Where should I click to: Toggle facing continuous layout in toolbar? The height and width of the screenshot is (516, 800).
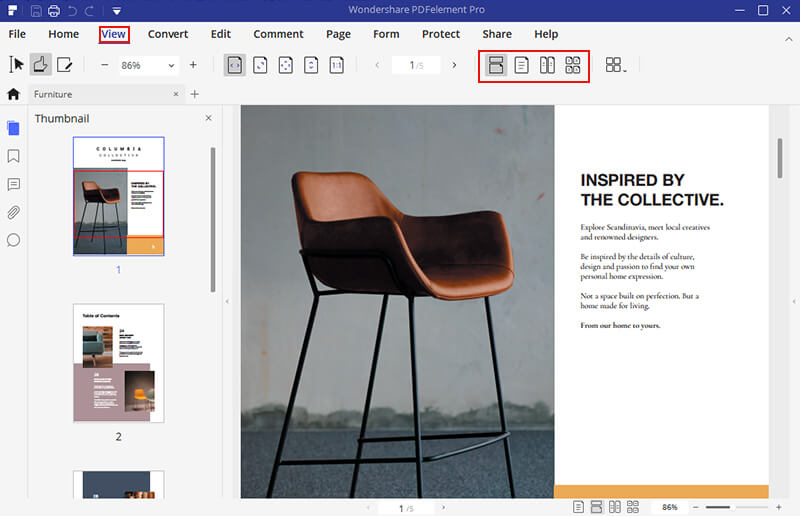point(573,65)
